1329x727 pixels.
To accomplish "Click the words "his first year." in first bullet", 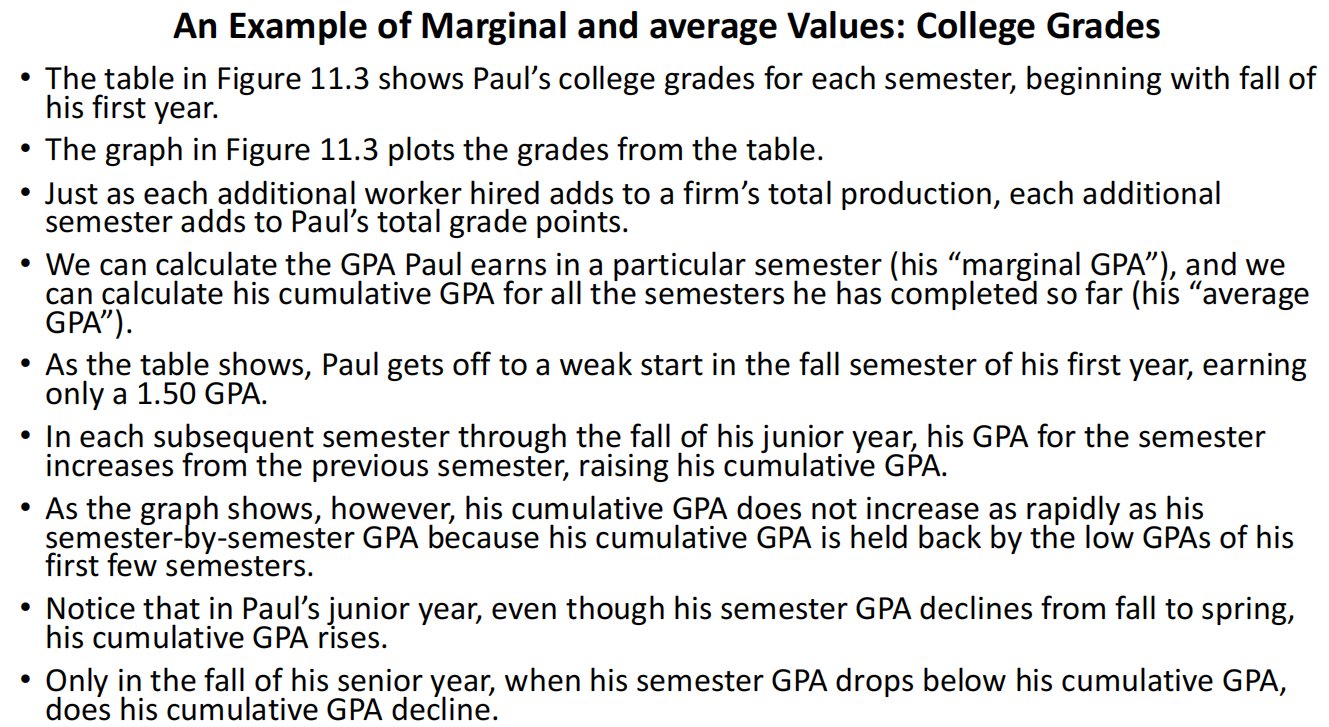I will pos(130,107).
